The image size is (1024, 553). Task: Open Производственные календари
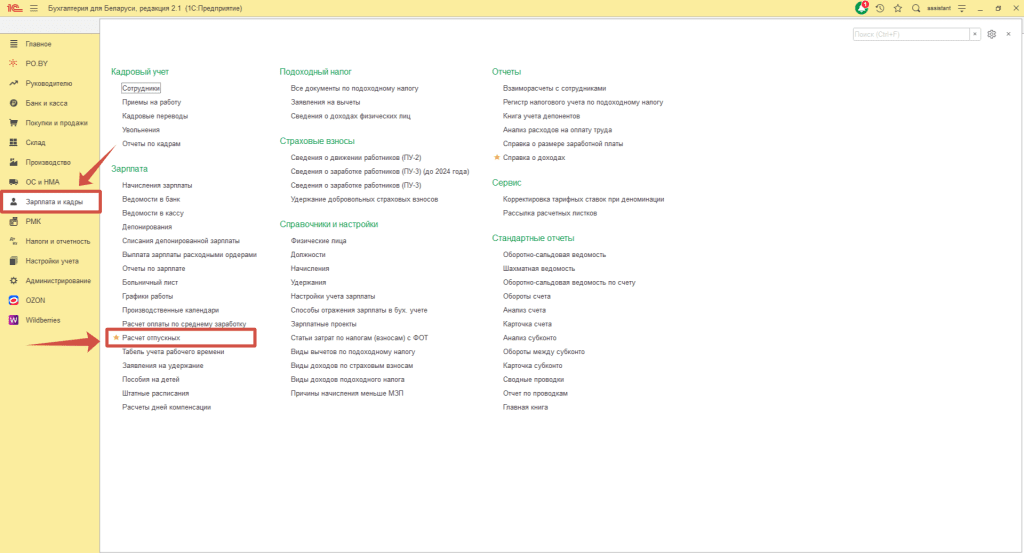[x=170, y=310]
